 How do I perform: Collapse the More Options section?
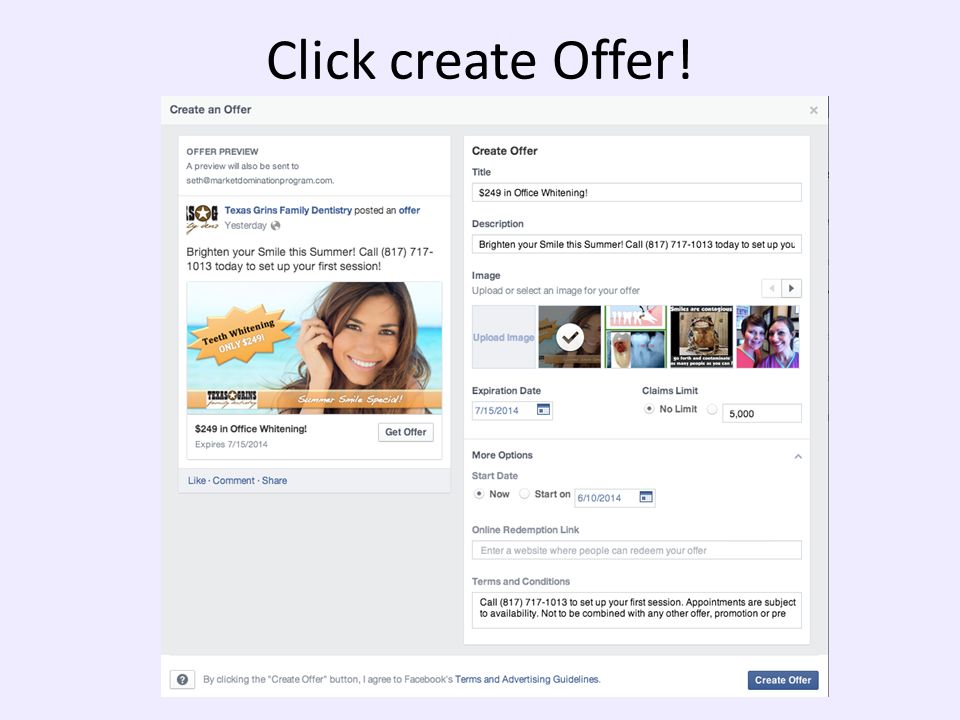[x=798, y=456]
